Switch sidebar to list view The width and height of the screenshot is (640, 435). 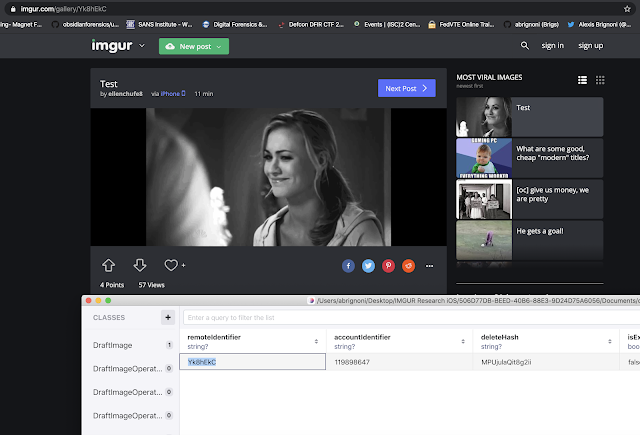(582, 80)
